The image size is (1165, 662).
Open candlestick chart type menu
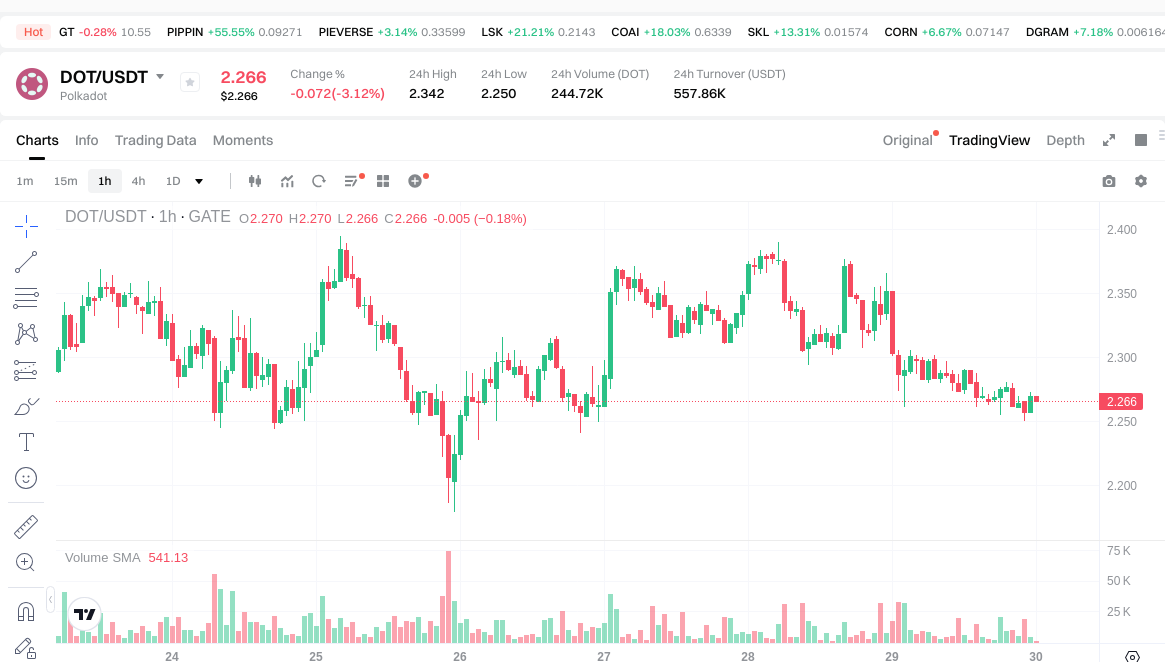254,181
